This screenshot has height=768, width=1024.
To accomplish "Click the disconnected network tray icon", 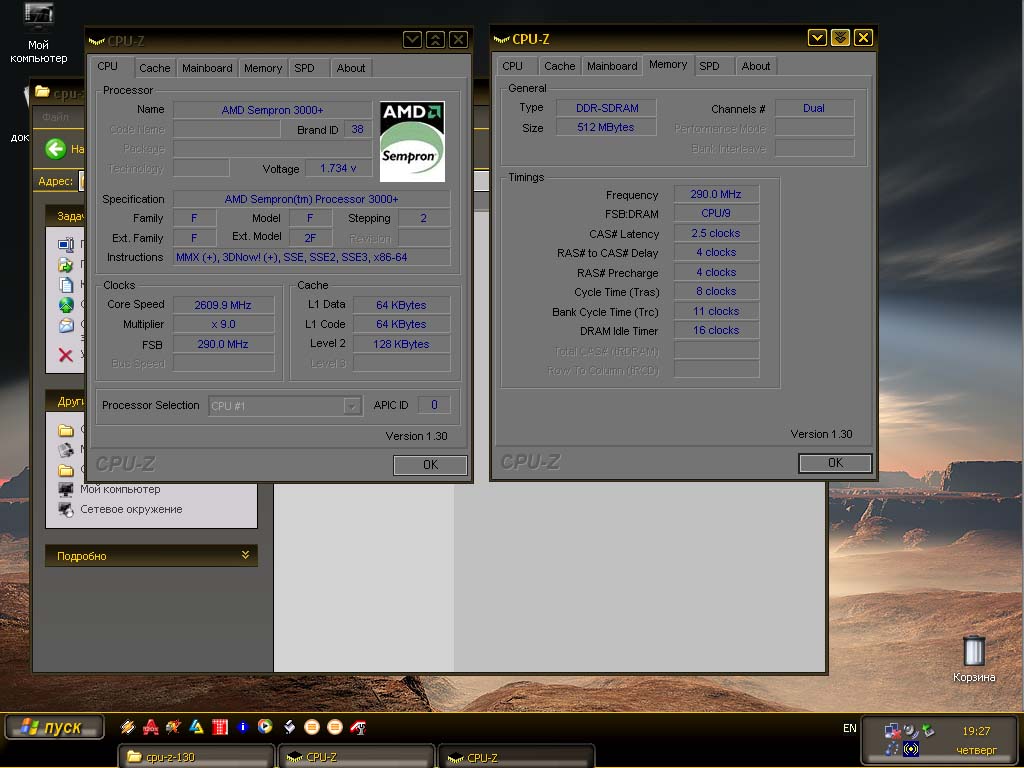I will [x=892, y=731].
